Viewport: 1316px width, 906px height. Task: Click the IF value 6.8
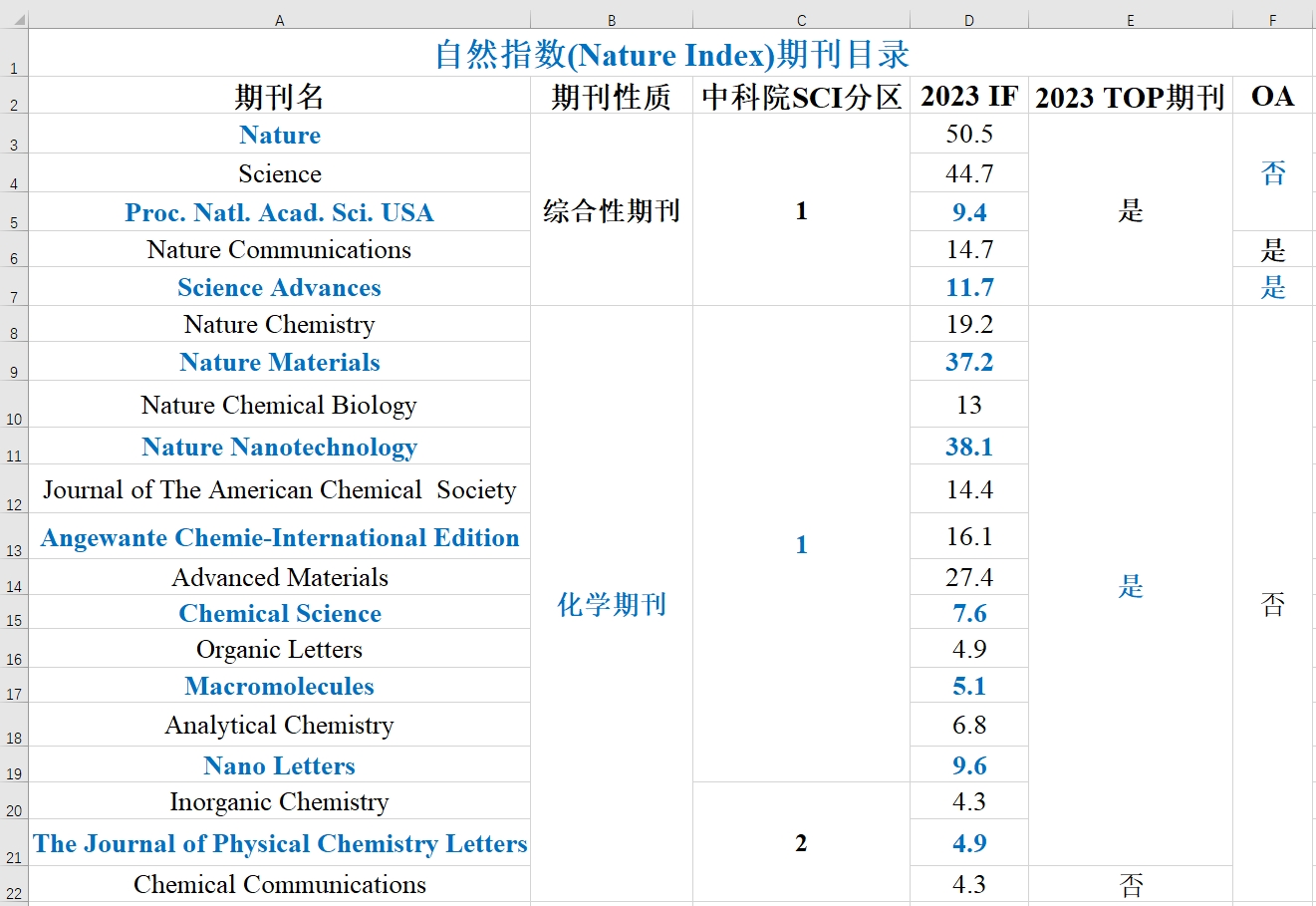(969, 725)
